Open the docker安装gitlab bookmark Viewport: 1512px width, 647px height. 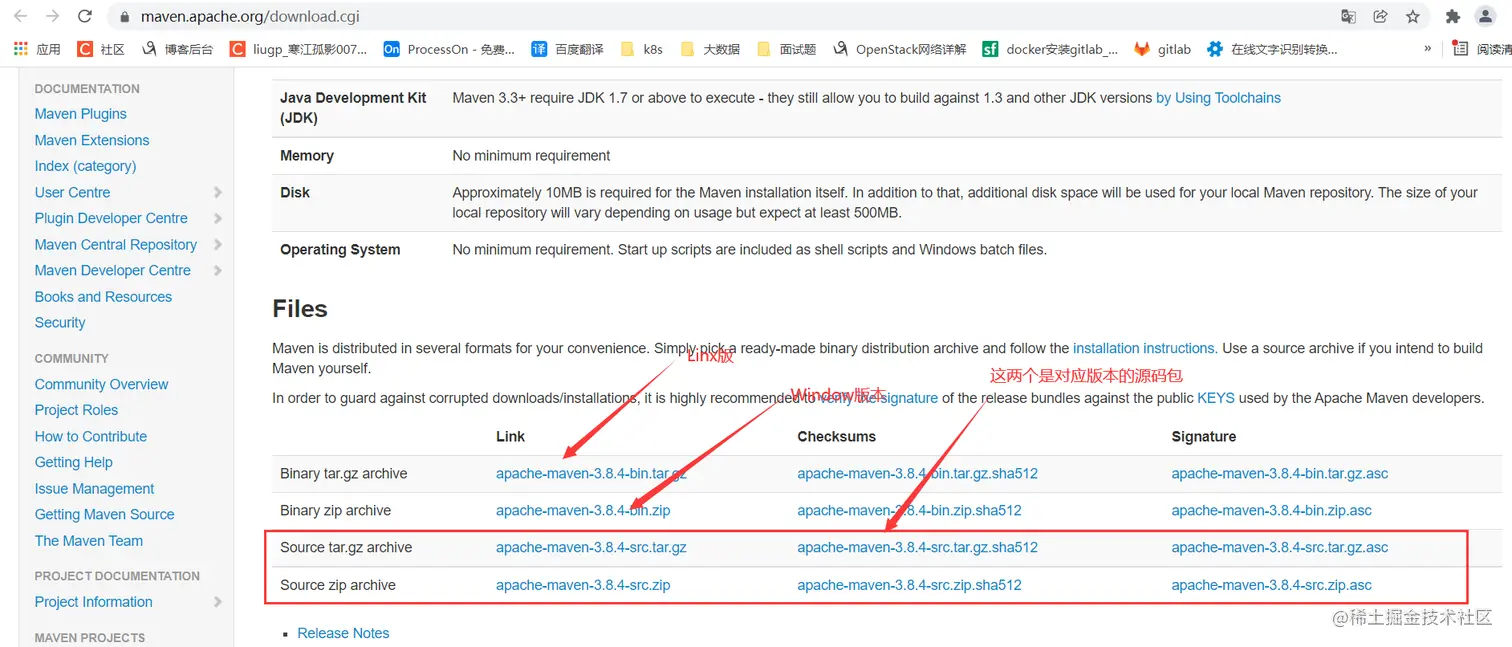pos(1050,49)
